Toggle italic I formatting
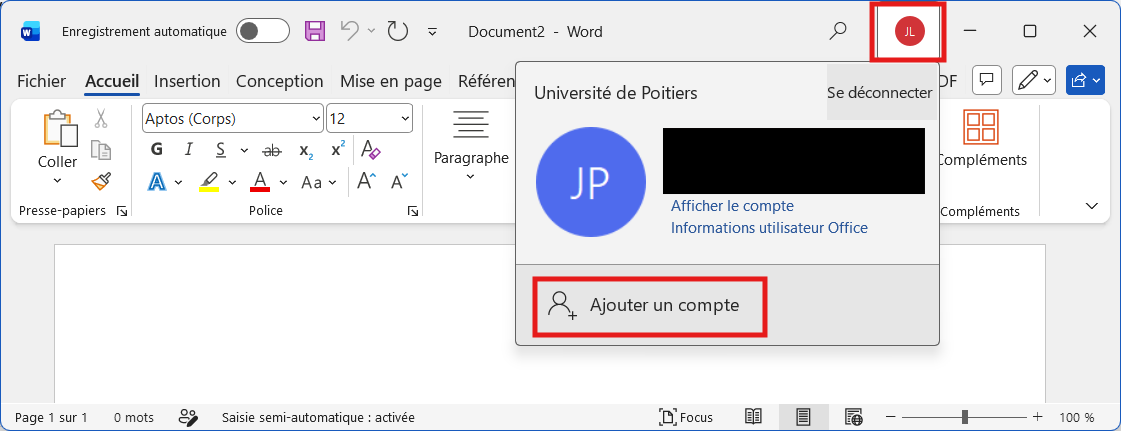The height and width of the screenshot is (431, 1121). [189, 150]
